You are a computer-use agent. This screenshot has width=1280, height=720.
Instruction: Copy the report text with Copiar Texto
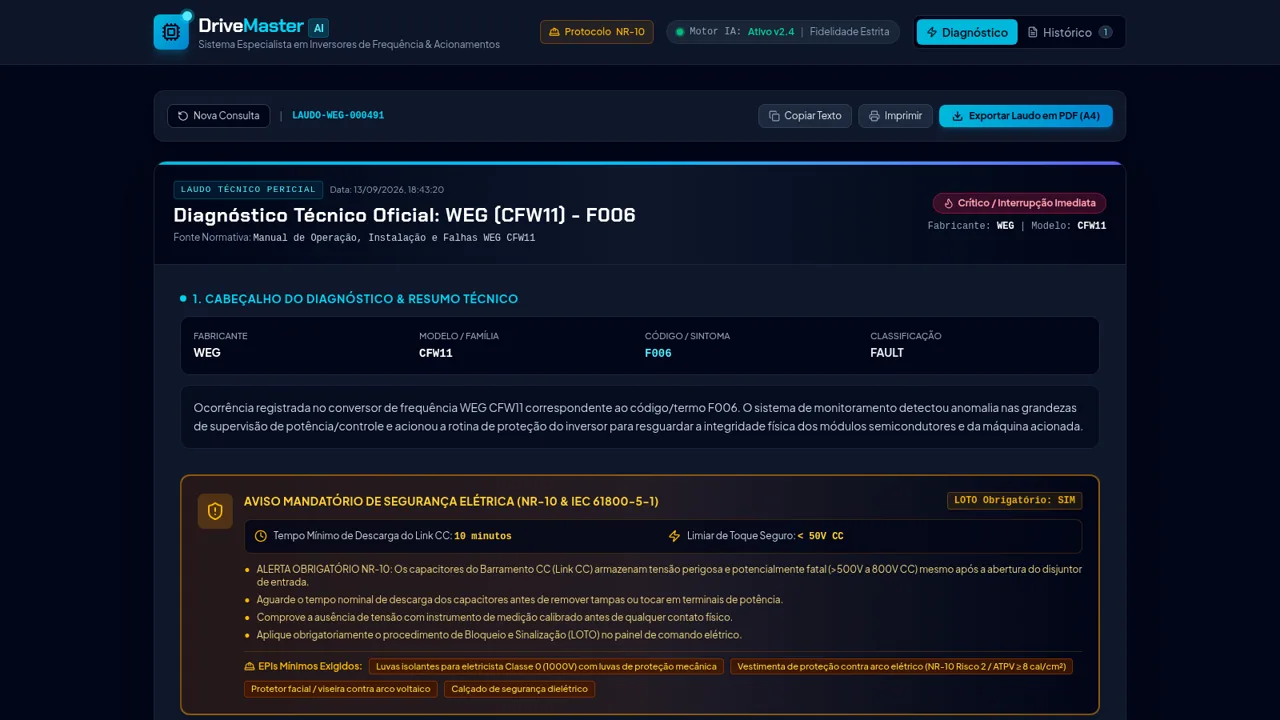click(x=805, y=116)
